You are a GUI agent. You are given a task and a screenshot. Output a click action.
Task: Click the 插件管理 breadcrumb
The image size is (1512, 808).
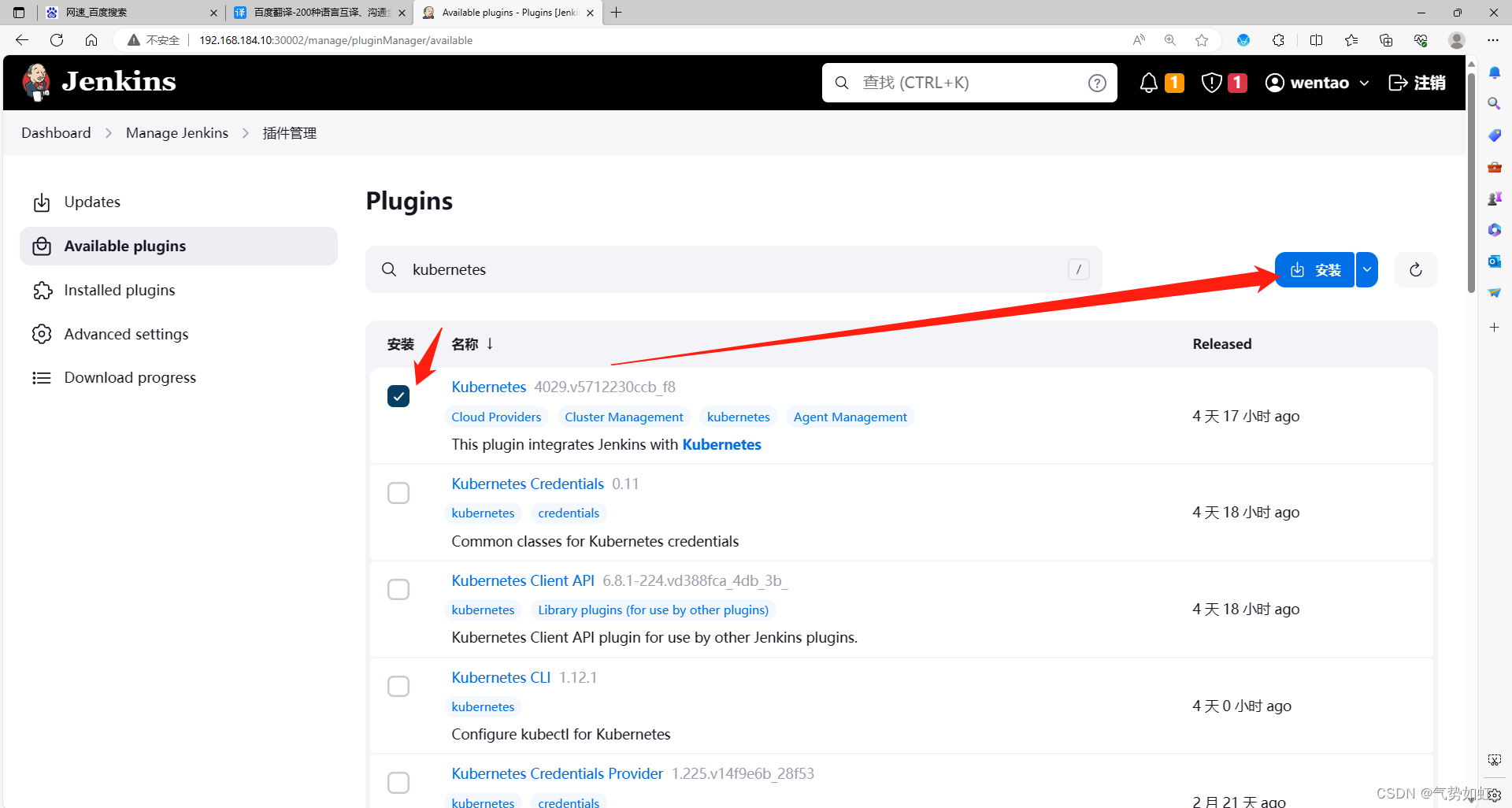(x=290, y=133)
